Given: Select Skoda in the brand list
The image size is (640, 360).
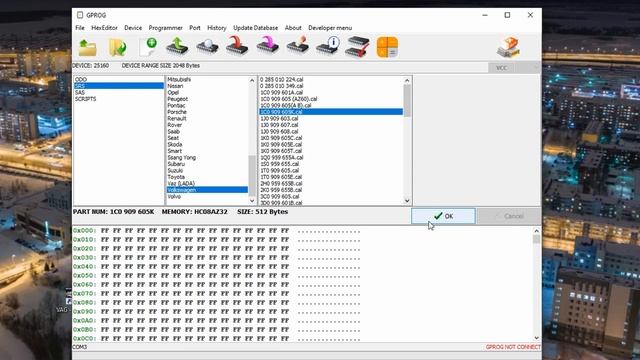Looking at the screenshot, I should point(207,144).
